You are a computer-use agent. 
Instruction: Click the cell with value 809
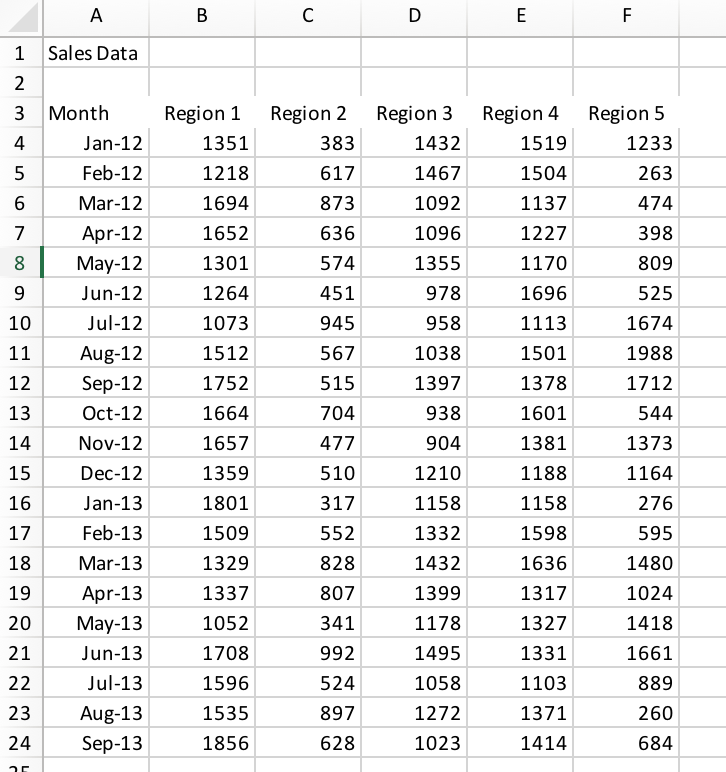[627, 263]
